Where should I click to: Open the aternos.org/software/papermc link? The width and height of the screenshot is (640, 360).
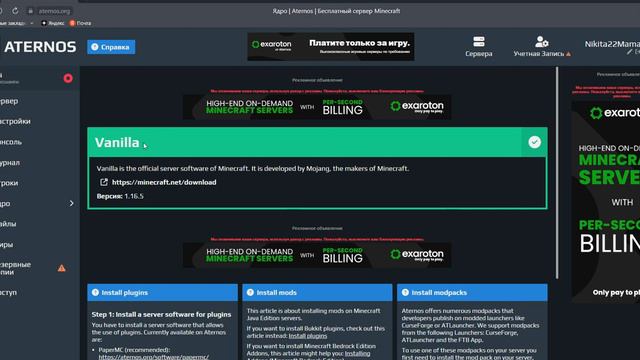[154, 357]
